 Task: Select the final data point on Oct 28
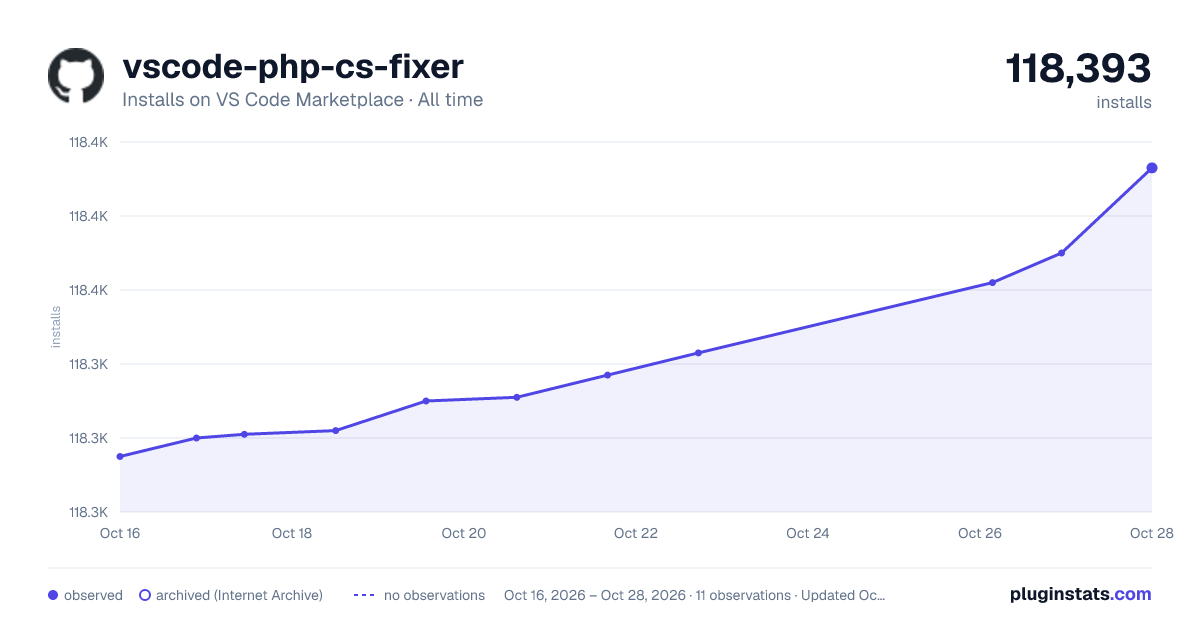coord(1152,168)
